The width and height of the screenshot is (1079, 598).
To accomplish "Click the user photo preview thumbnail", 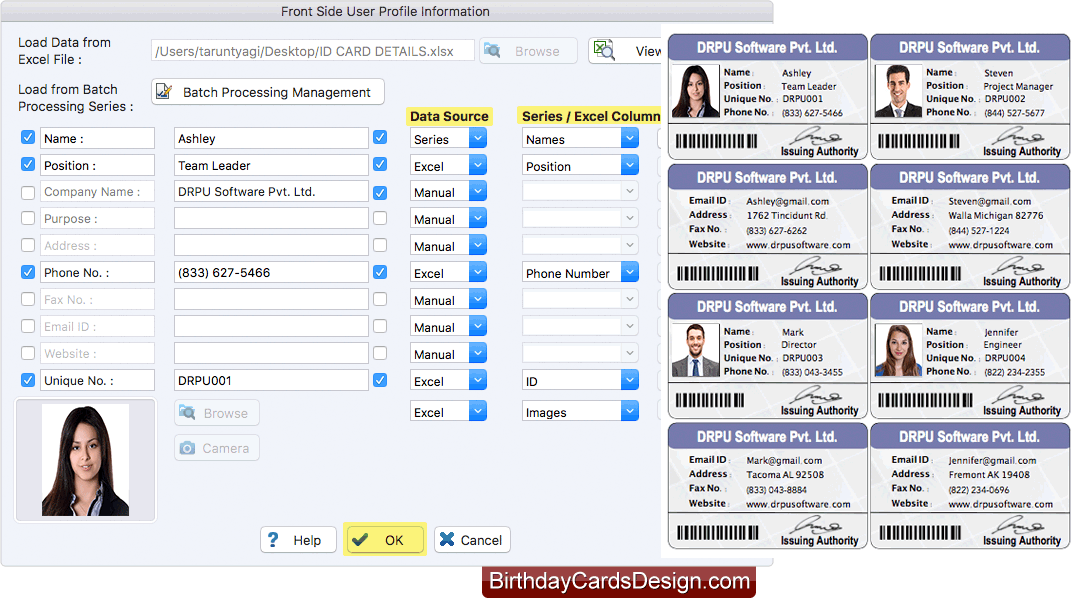I will [85, 460].
